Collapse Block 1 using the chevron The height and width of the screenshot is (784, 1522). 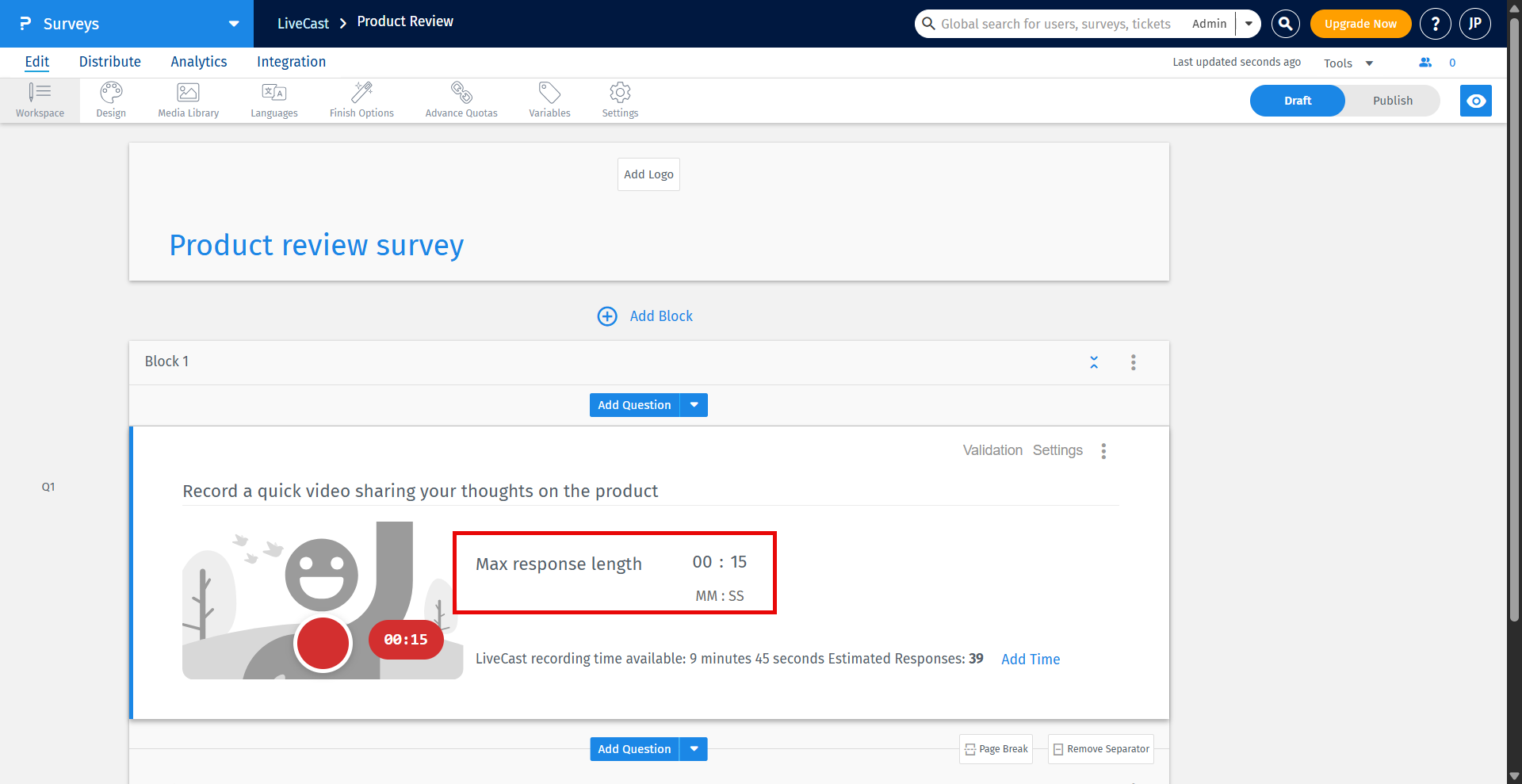click(x=1094, y=361)
